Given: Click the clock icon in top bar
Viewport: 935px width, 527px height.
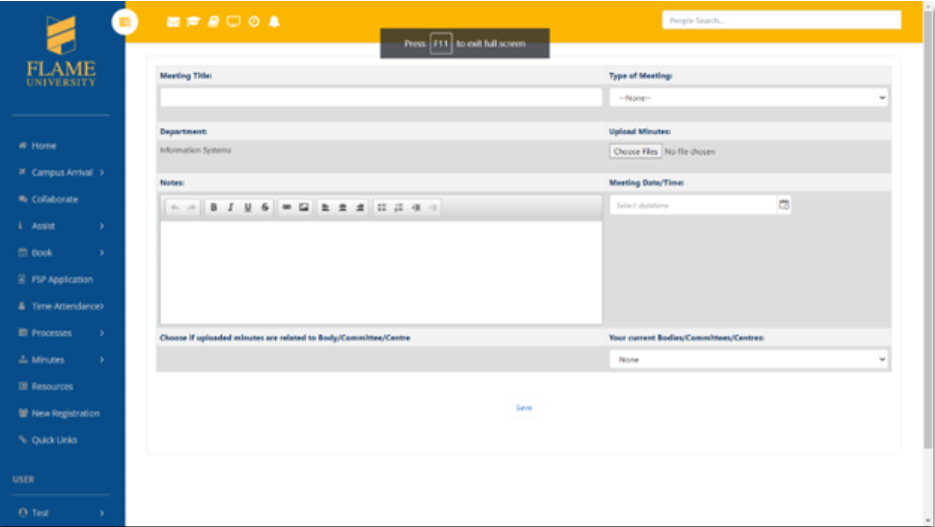Looking at the screenshot, I should point(254,22).
